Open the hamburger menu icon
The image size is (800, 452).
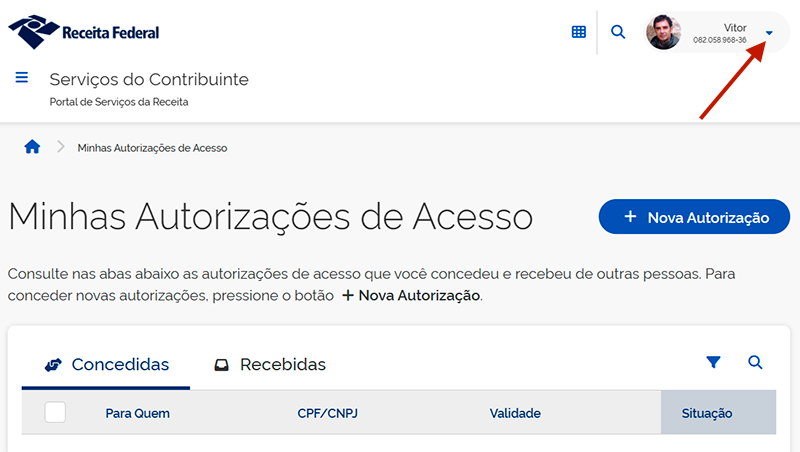tap(22, 78)
